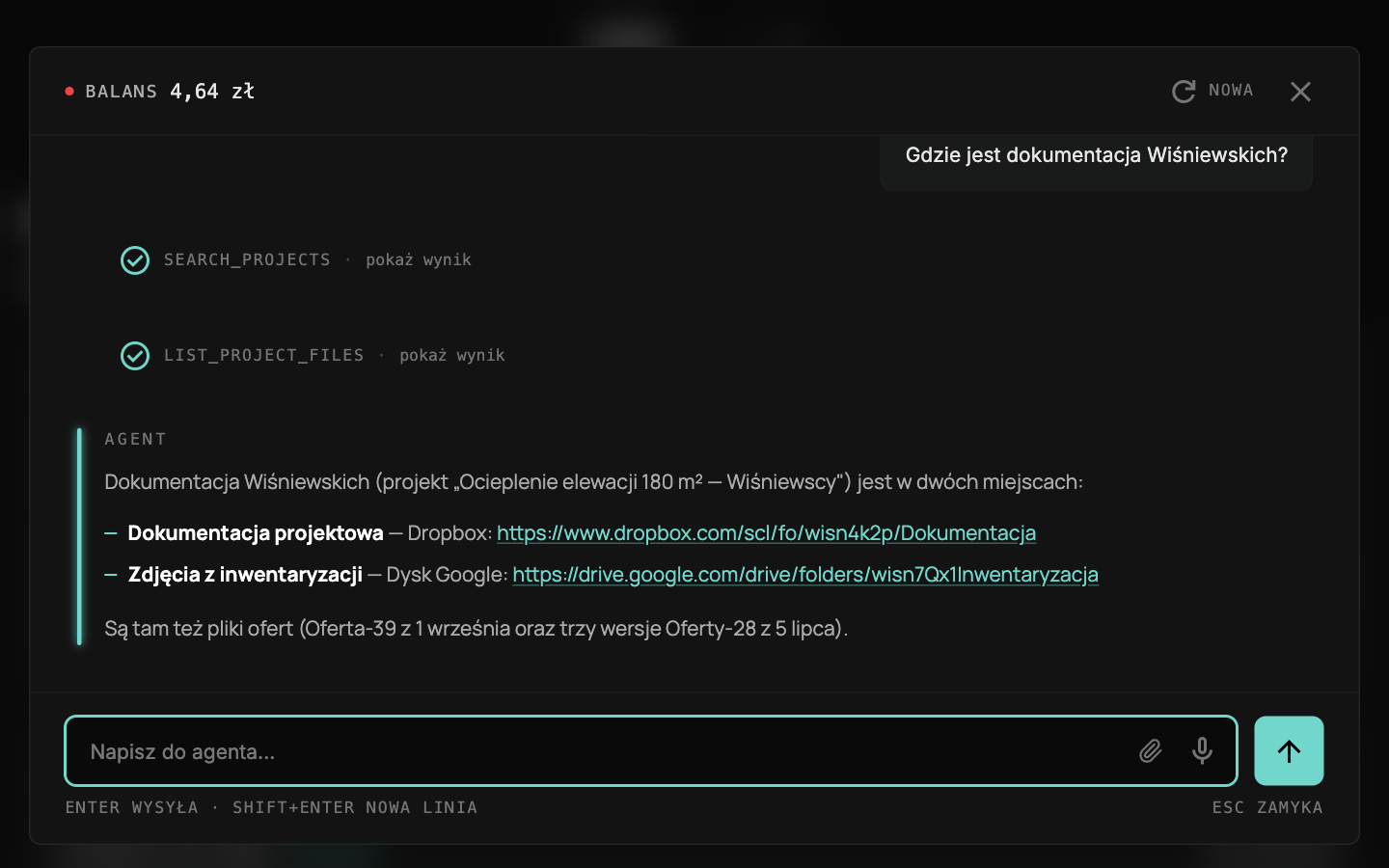Click the 'ESC ZAMYKA' hint text

[1267, 807]
